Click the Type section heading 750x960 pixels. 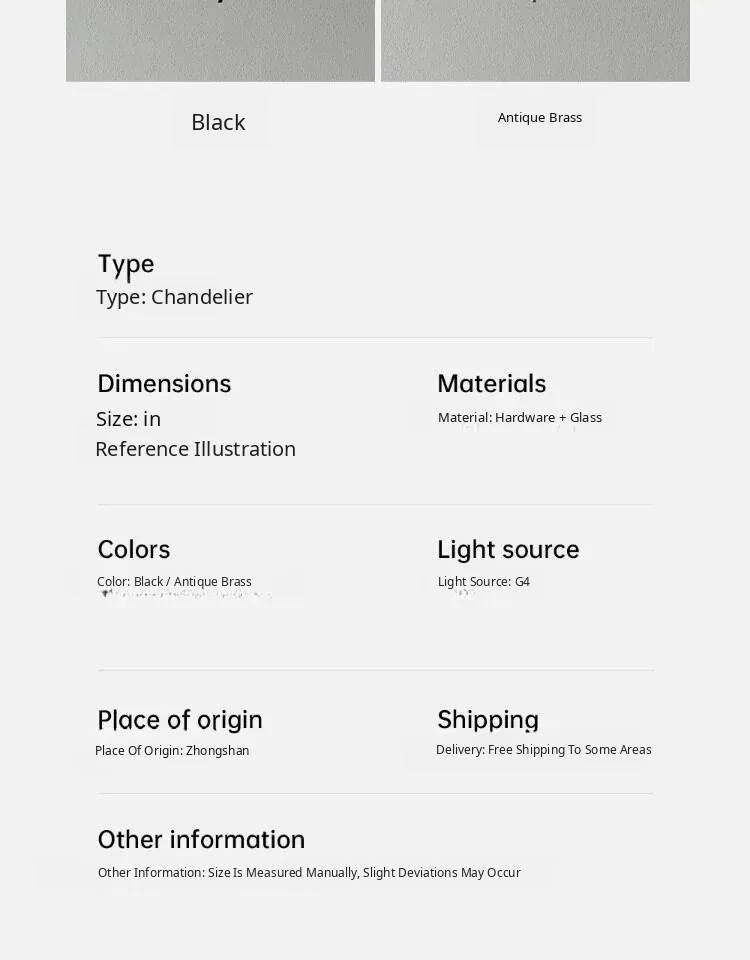click(126, 264)
